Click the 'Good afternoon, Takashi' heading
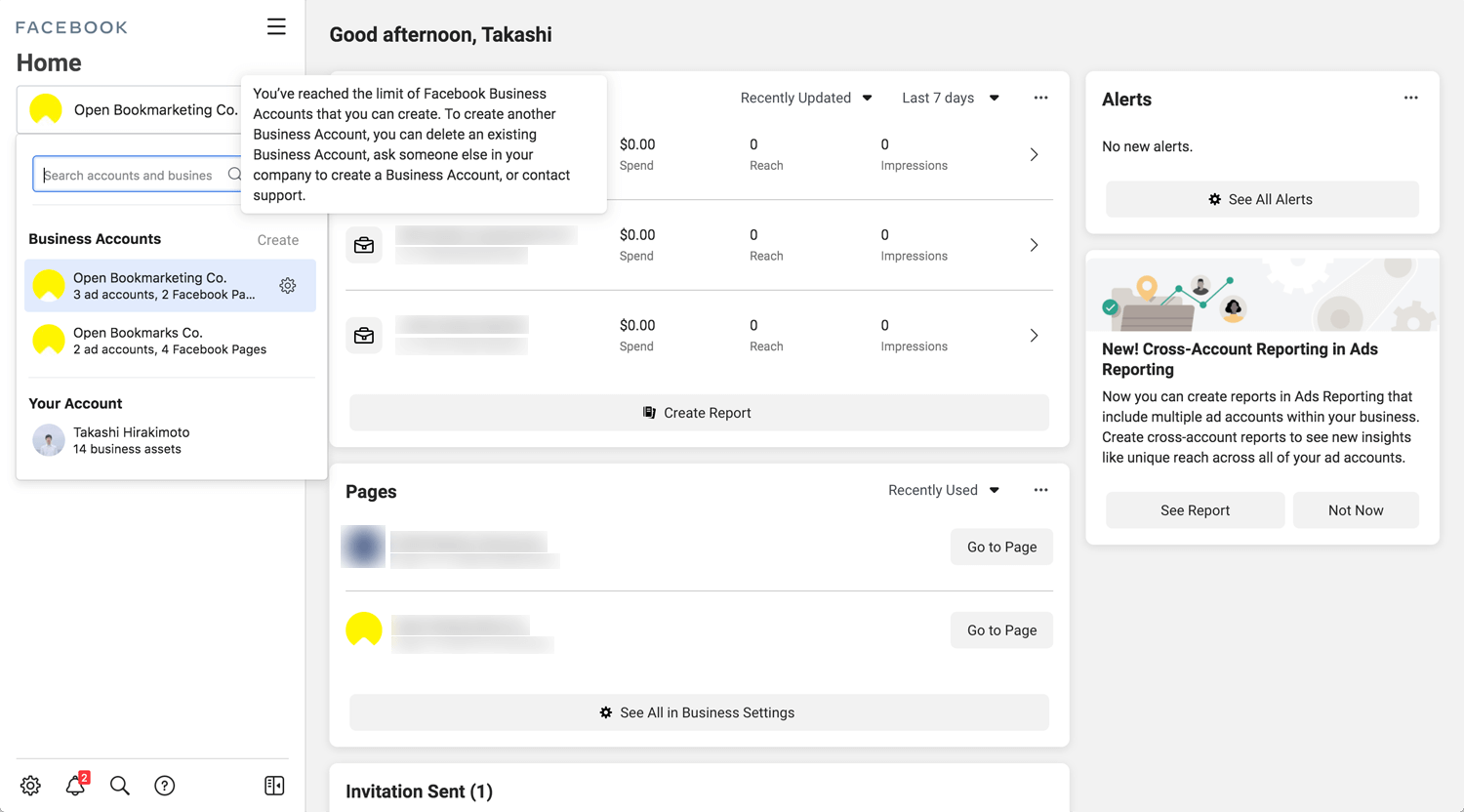The width and height of the screenshot is (1464, 812). (440, 35)
